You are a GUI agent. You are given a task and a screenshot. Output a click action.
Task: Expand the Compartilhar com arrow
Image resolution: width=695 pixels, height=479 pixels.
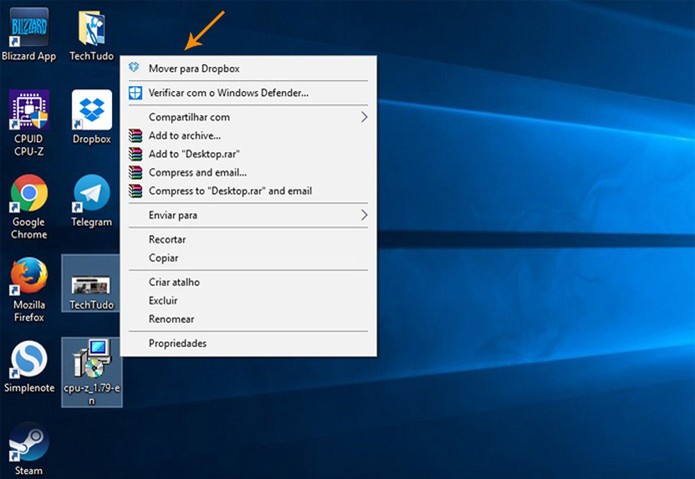[x=364, y=117]
